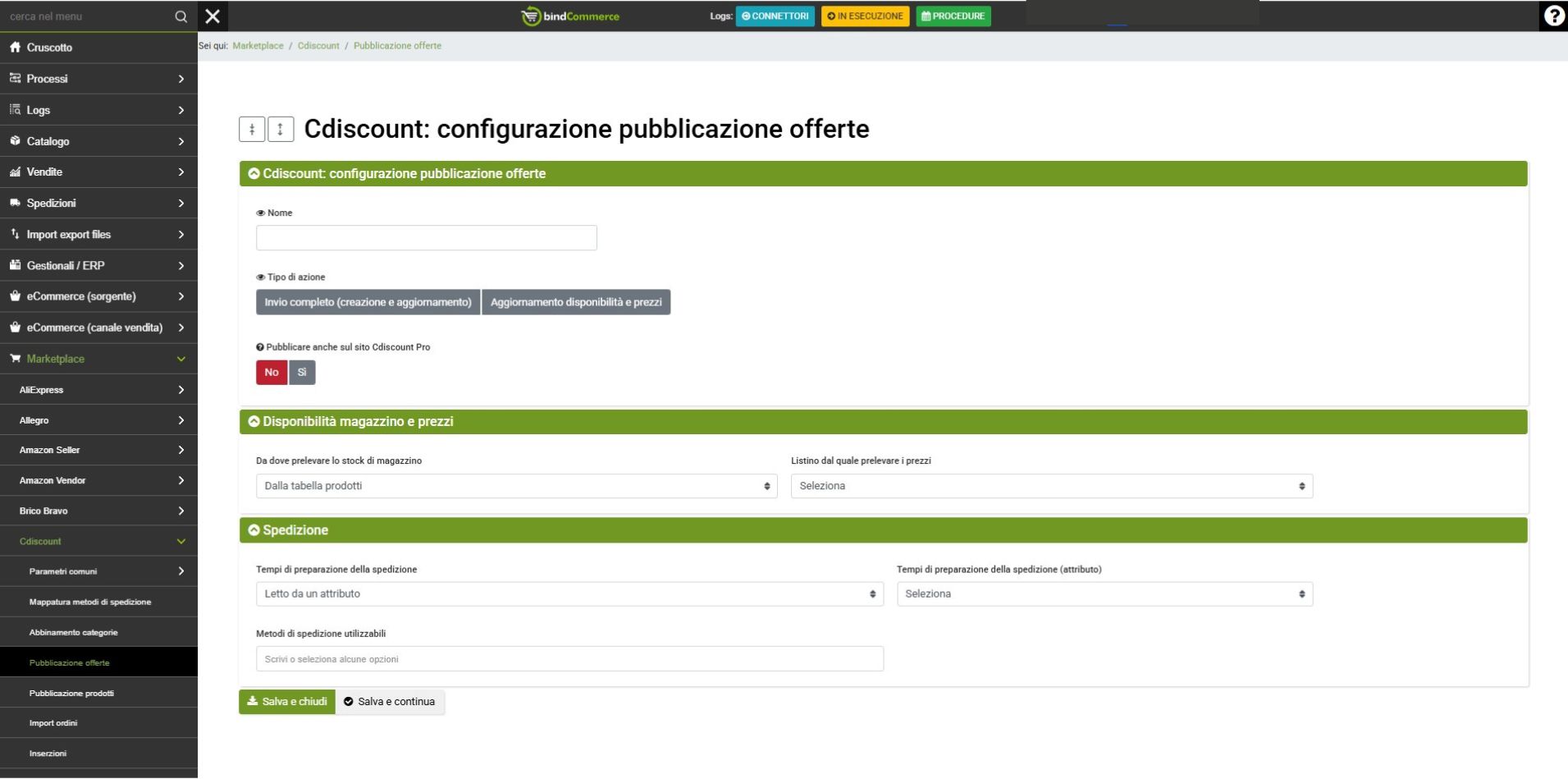Click the collapse all sections icon button

(x=252, y=129)
